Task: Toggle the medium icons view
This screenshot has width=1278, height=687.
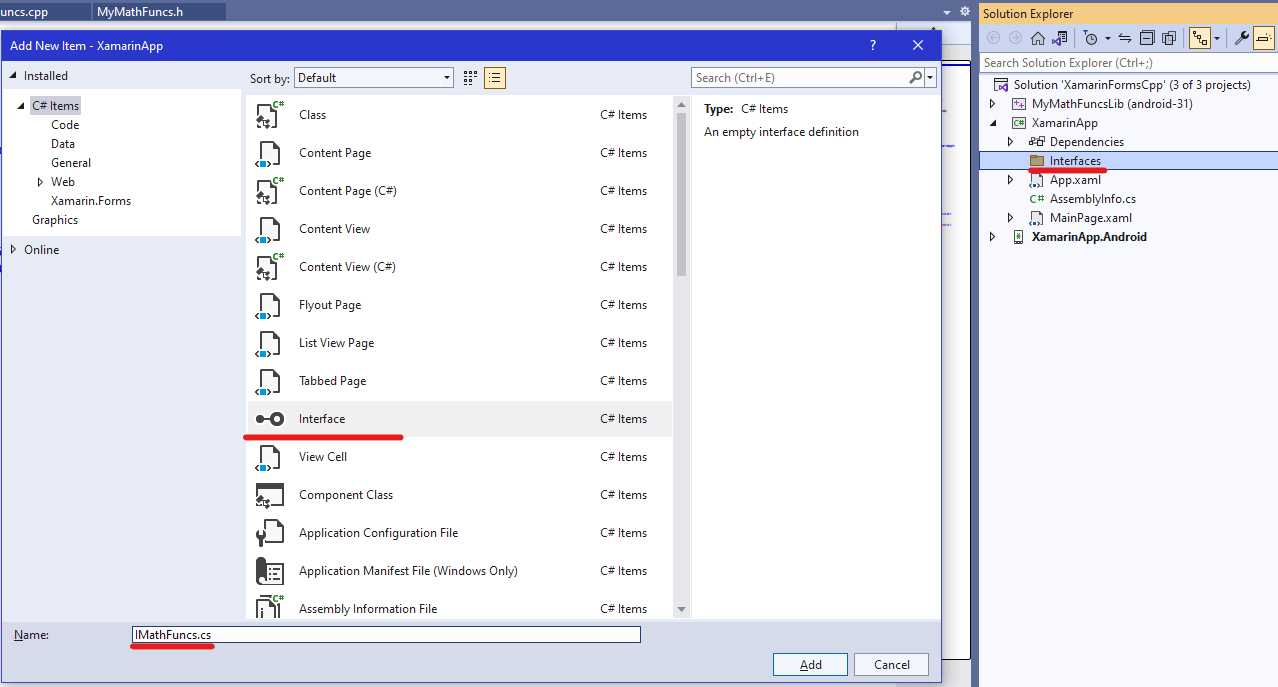Action: coord(469,77)
